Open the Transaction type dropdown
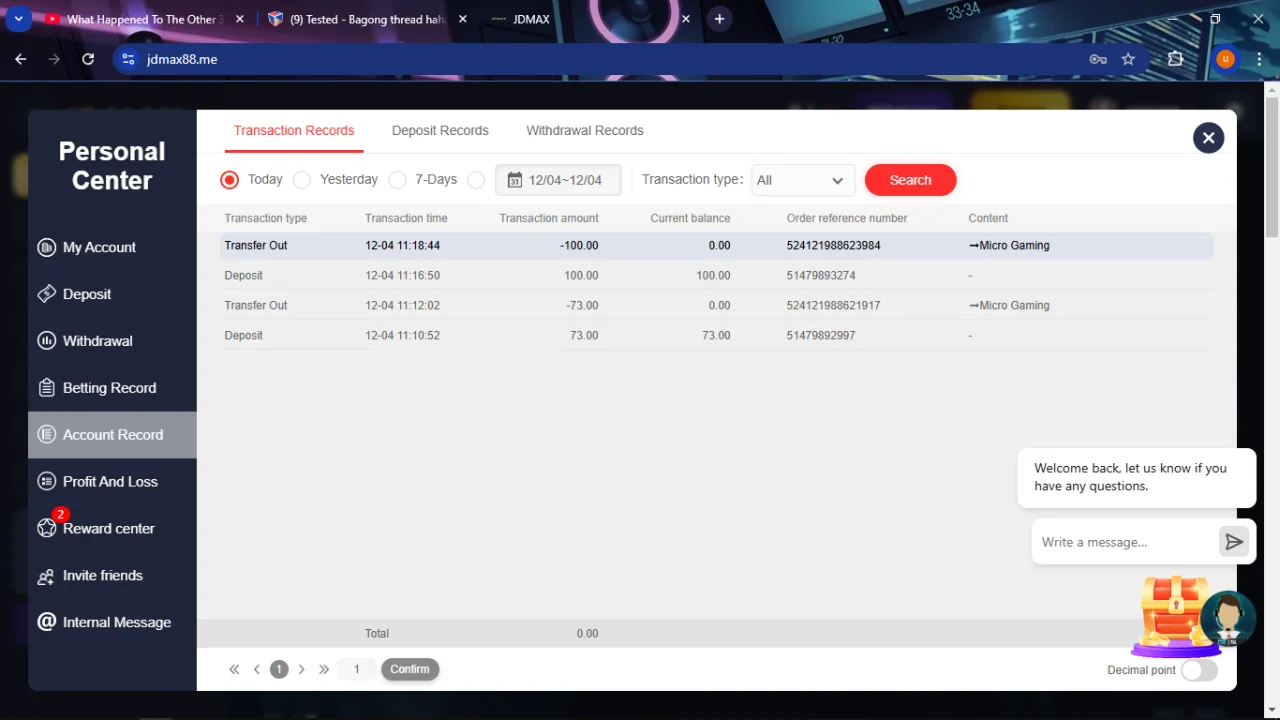 click(x=803, y=180)
